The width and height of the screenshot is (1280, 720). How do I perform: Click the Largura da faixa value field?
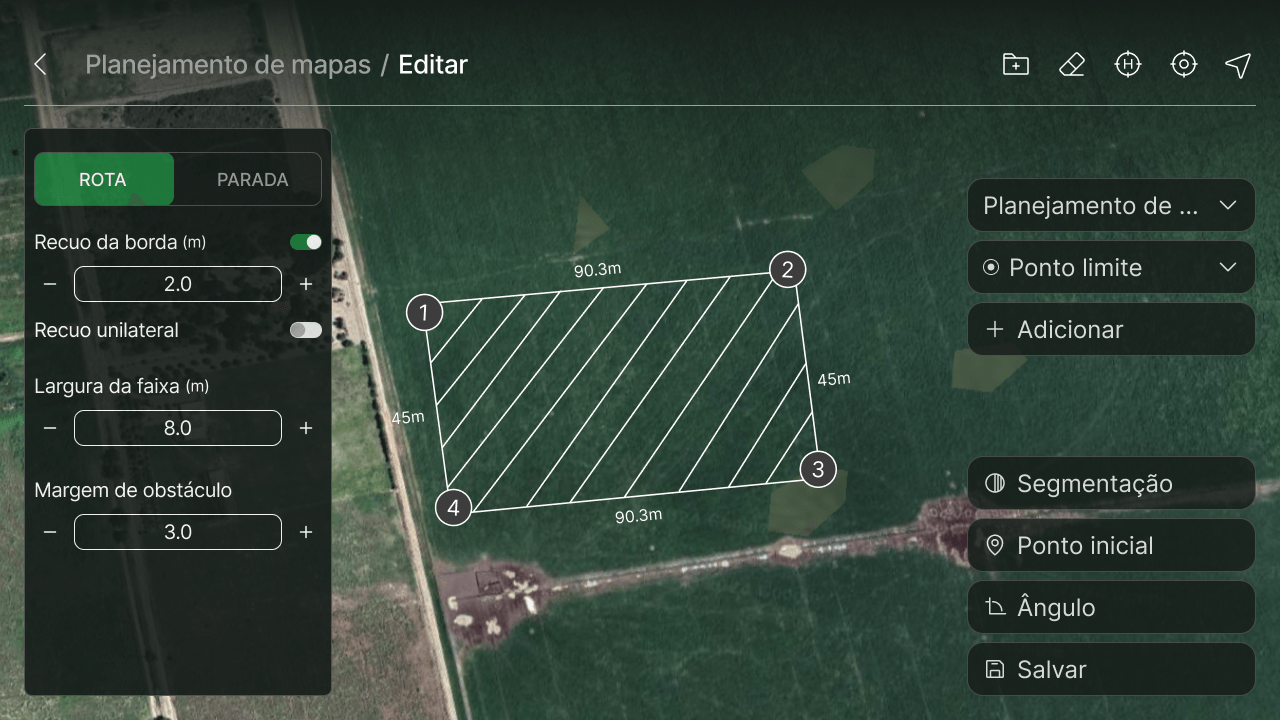tap(178, 428)
